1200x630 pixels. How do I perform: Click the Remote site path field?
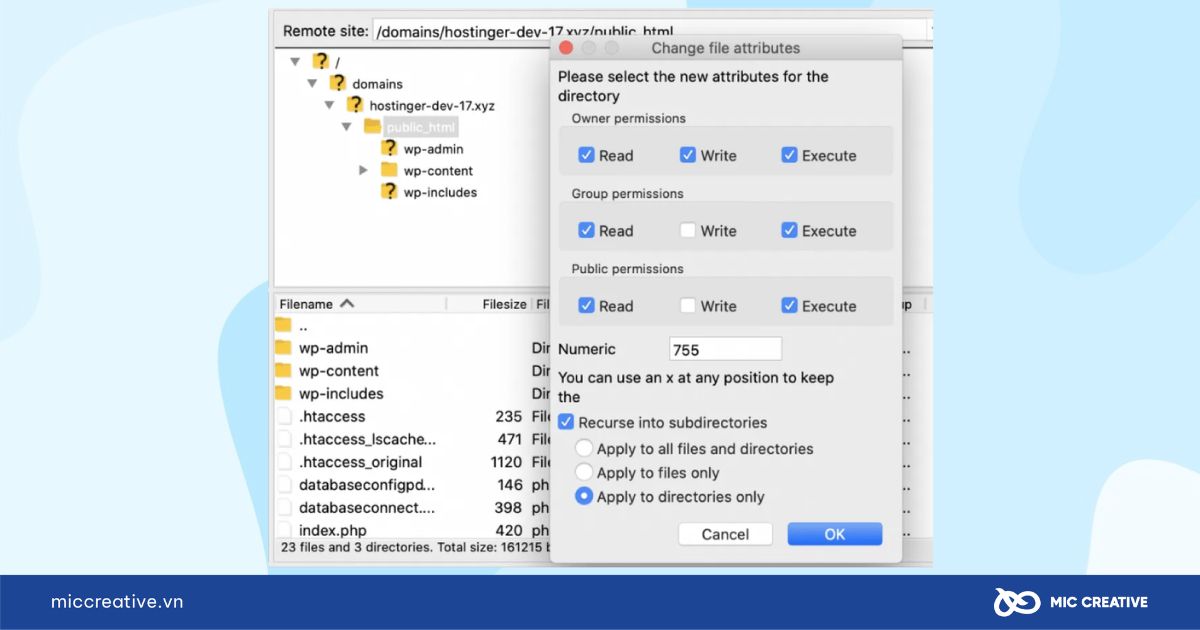[x=650, y=31]
